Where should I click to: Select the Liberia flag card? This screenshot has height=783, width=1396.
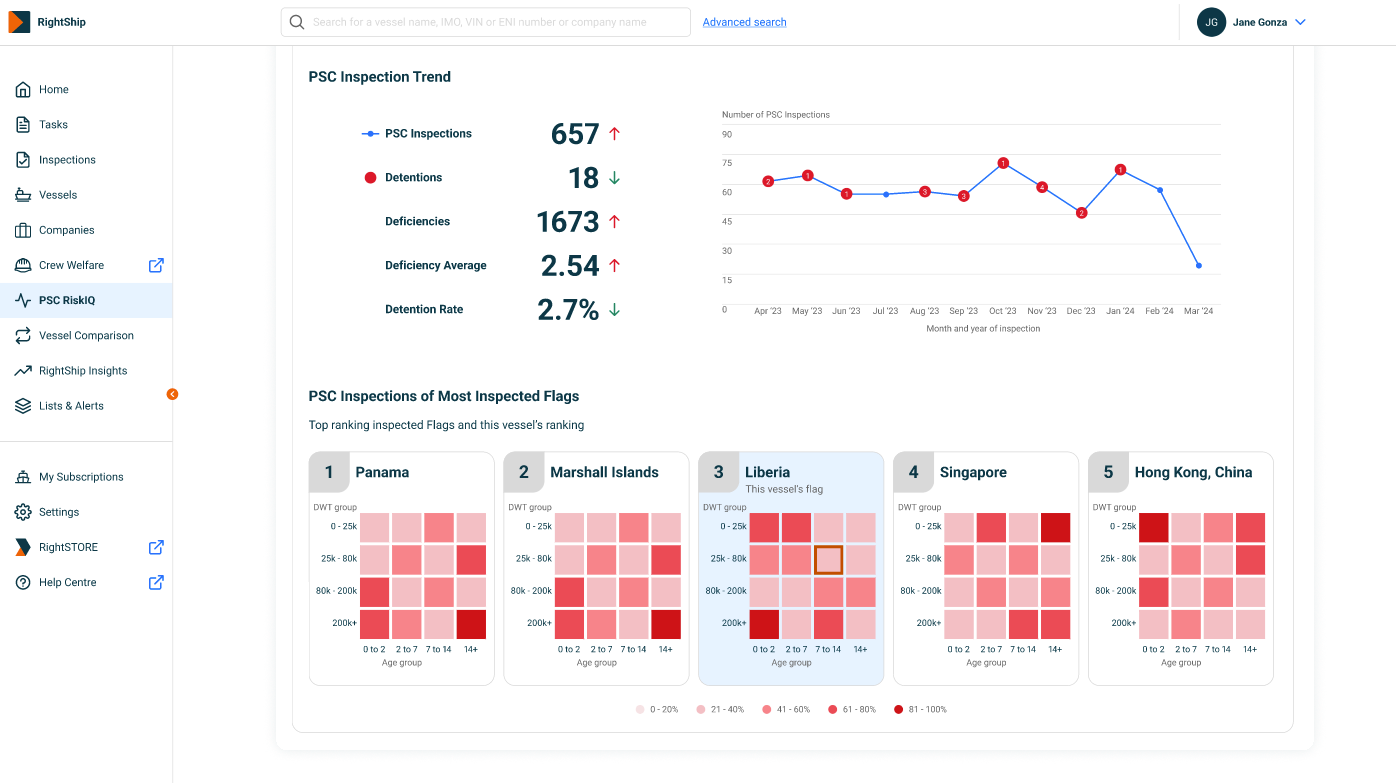(x=790, y=473)
